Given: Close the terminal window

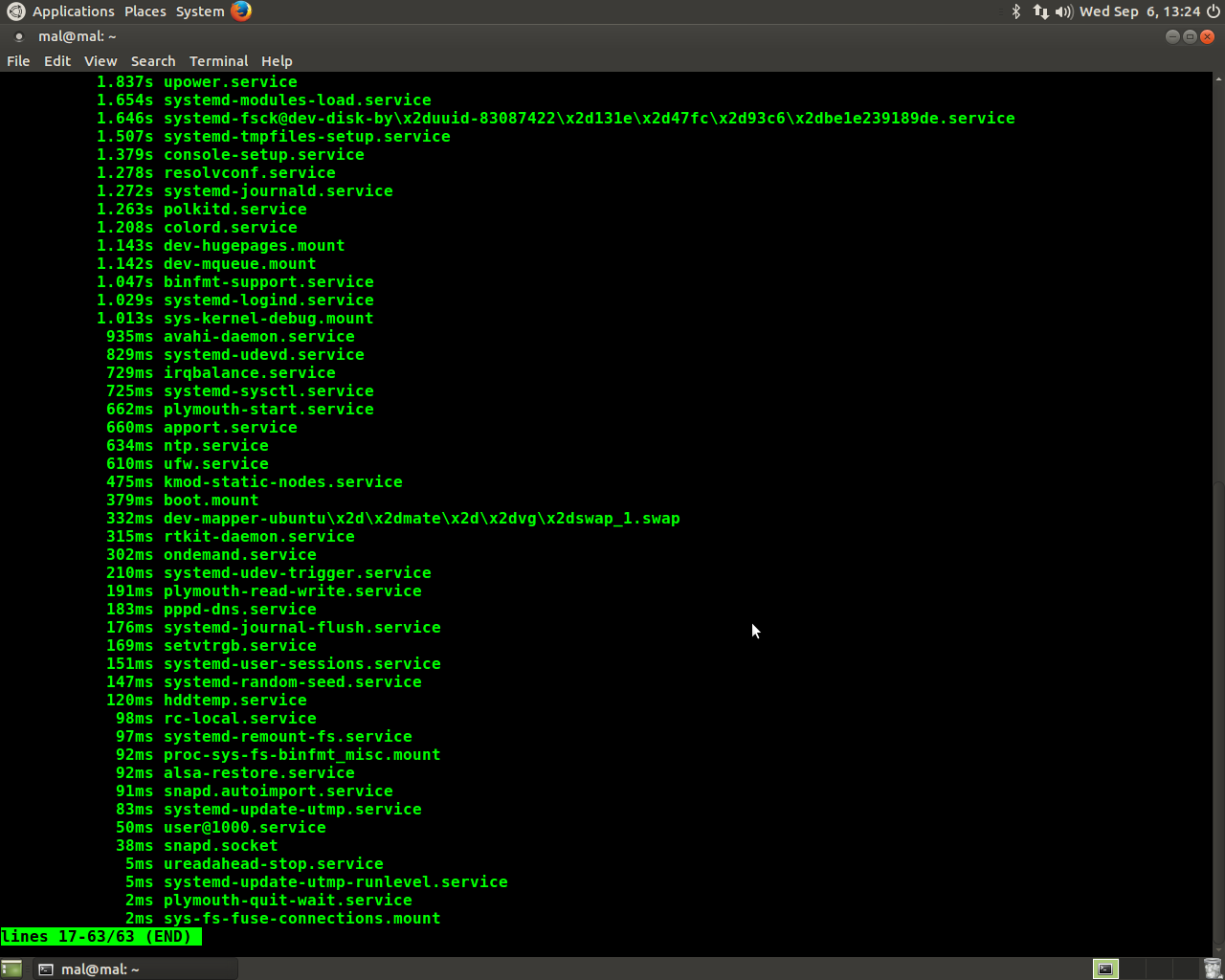Looking at the screenshot, I should coord(1207,36).
